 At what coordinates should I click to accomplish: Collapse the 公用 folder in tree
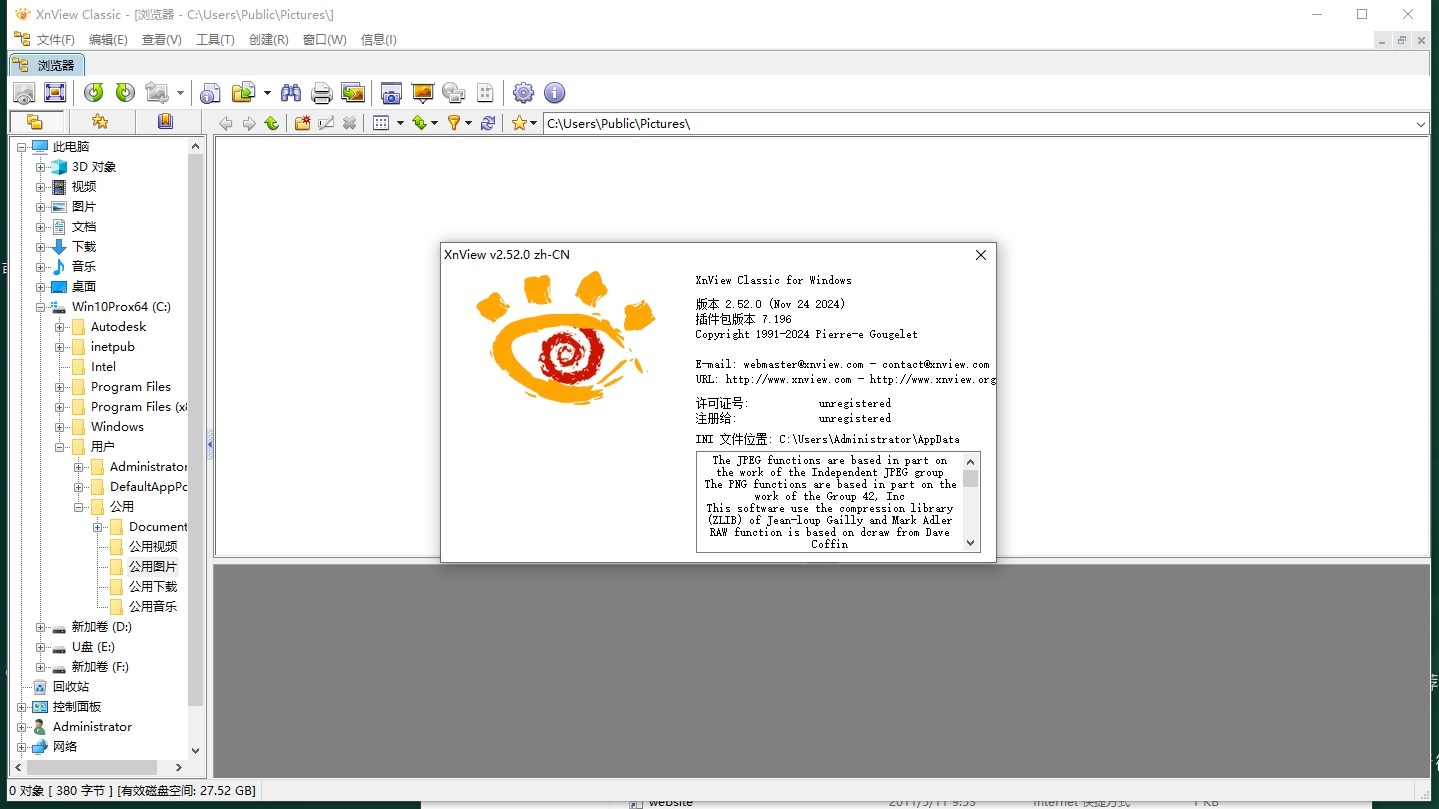79,507
